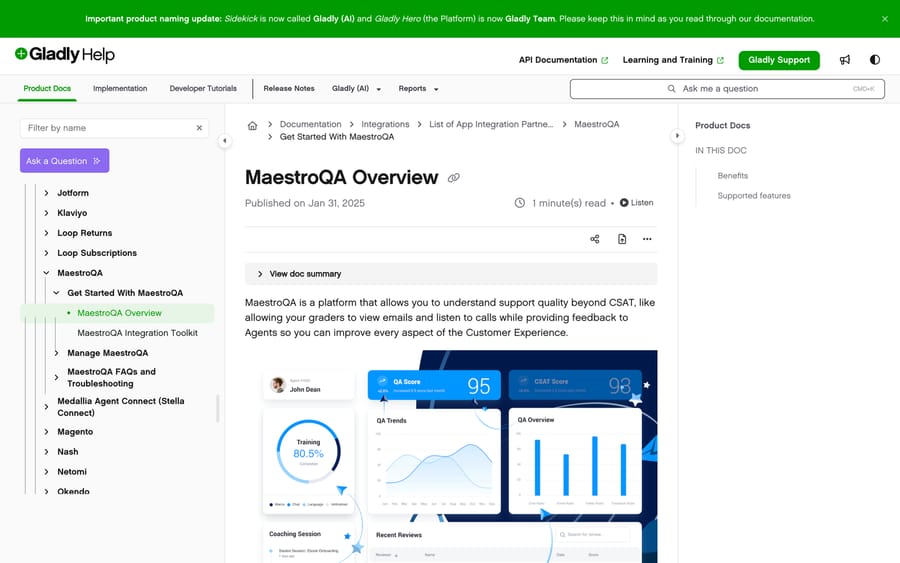Open MaestroQA Integration Toolkit page
The height and width of the screenshot is (563, 900).
pyautogui.click(x=137, y=333)
